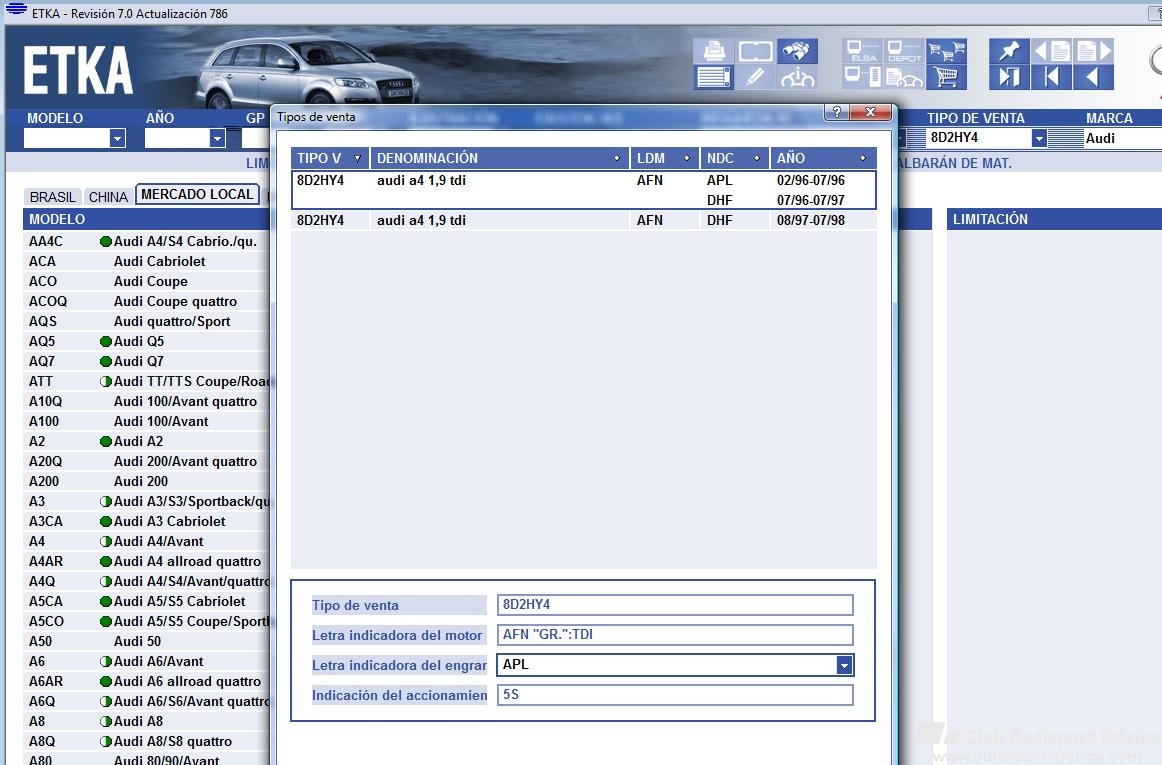
Task: Click the DHF 07/96-07/97 entry
Action: click(x=776, y=200)
